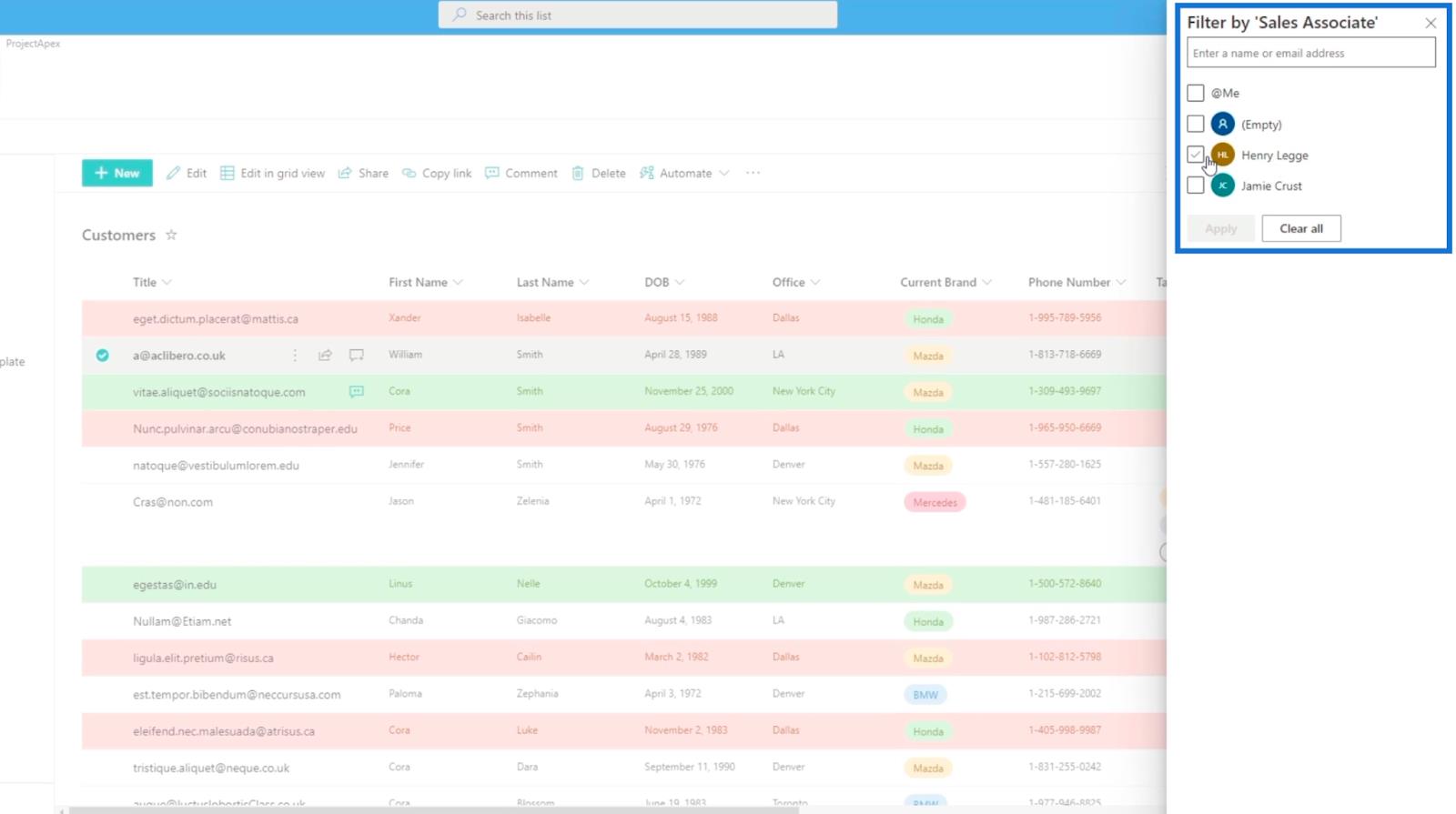Close the Sales Associate filter panel
The image size is (1456, 814).
[x=1431, y=23]
